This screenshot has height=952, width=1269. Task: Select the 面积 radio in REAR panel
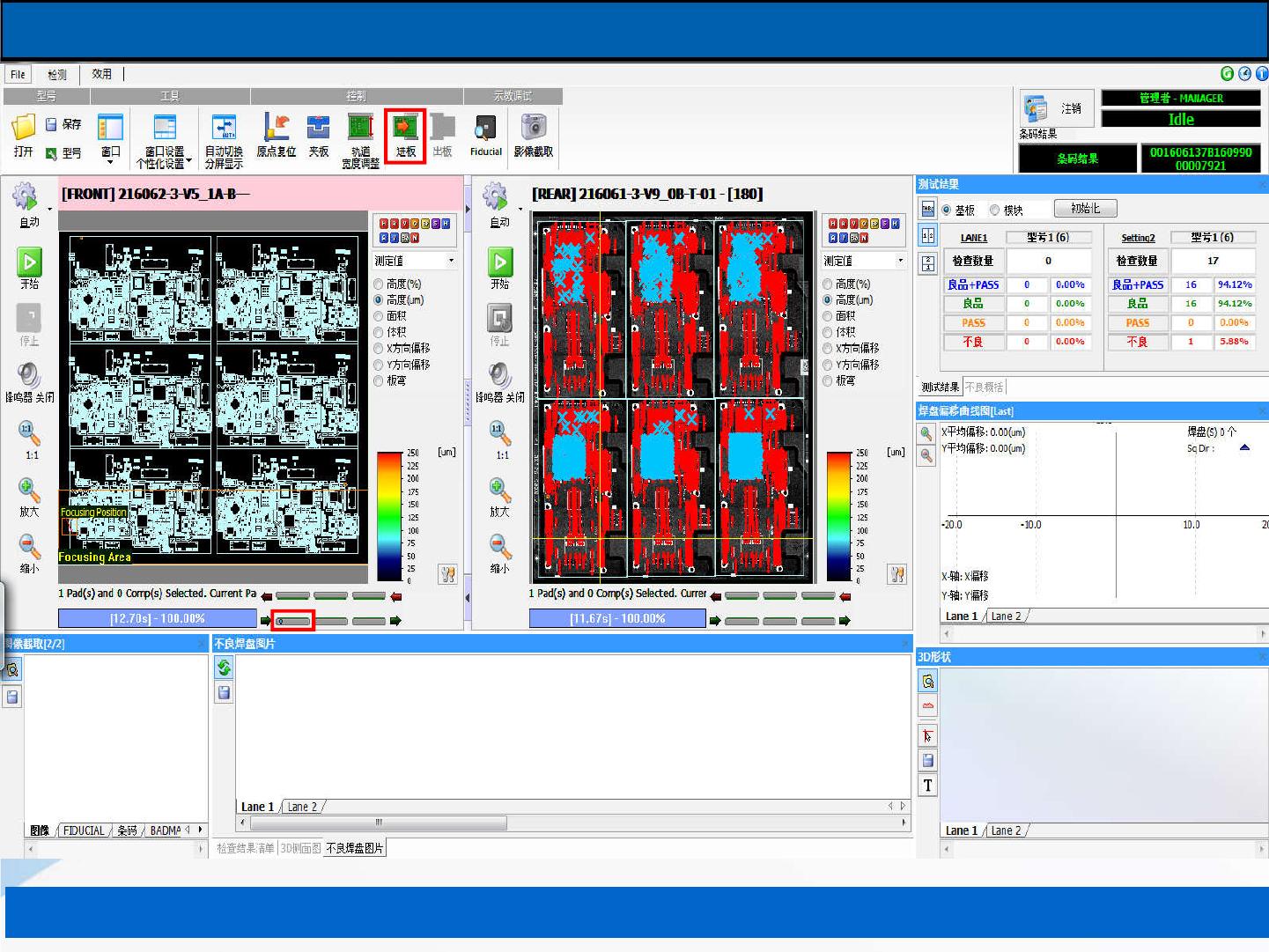(x=828, y=316)
